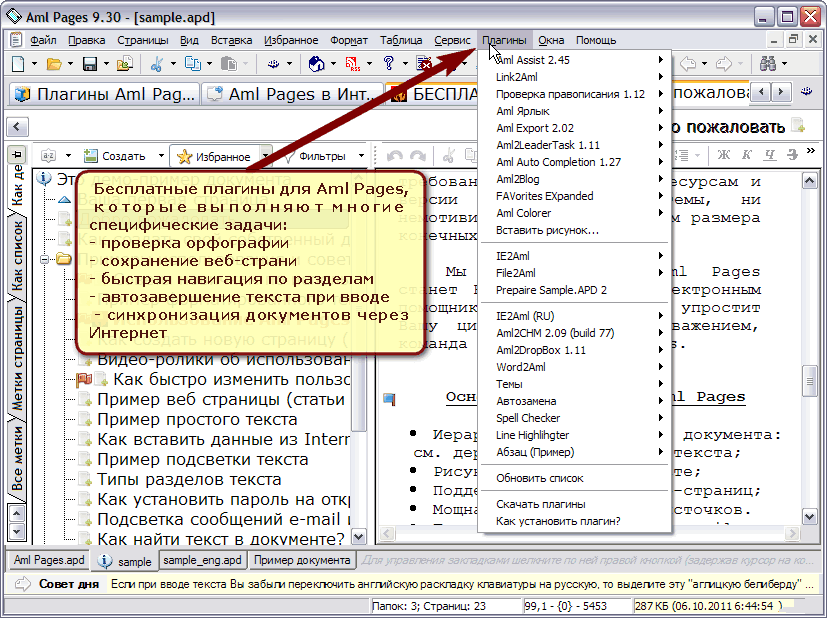Select Проверка правописания 1.12 in Плагины menu

(x=575, y=94)
